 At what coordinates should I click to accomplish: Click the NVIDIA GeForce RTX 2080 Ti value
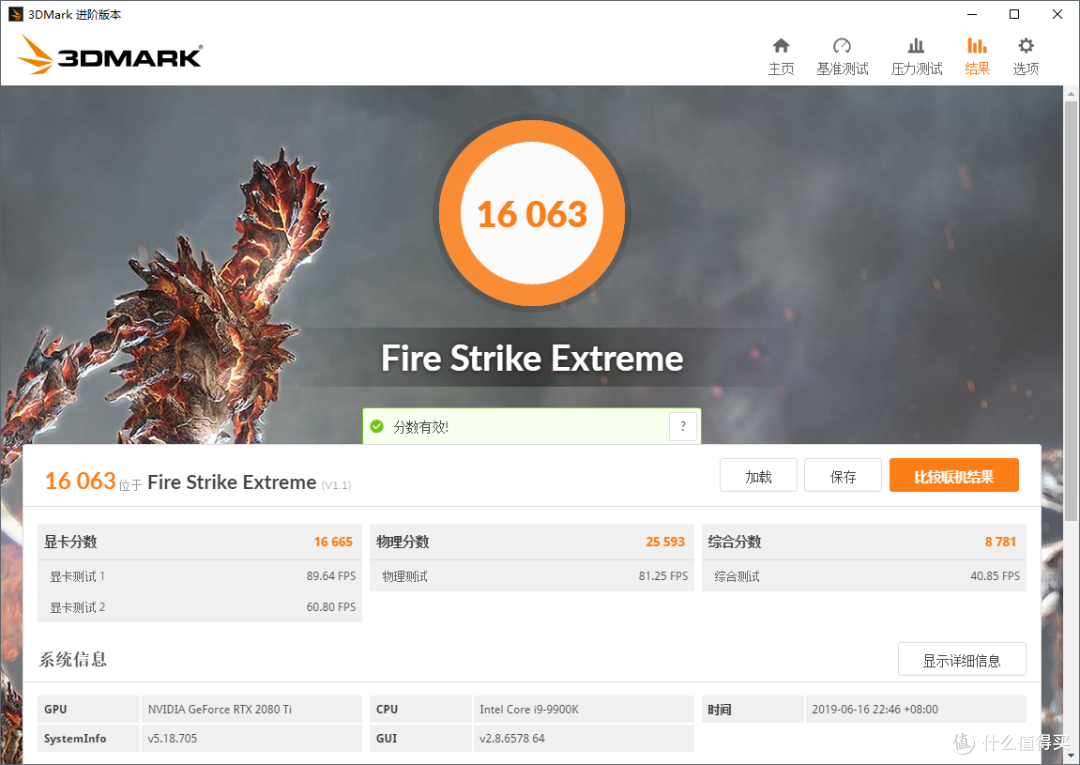[x=220, y=709]
